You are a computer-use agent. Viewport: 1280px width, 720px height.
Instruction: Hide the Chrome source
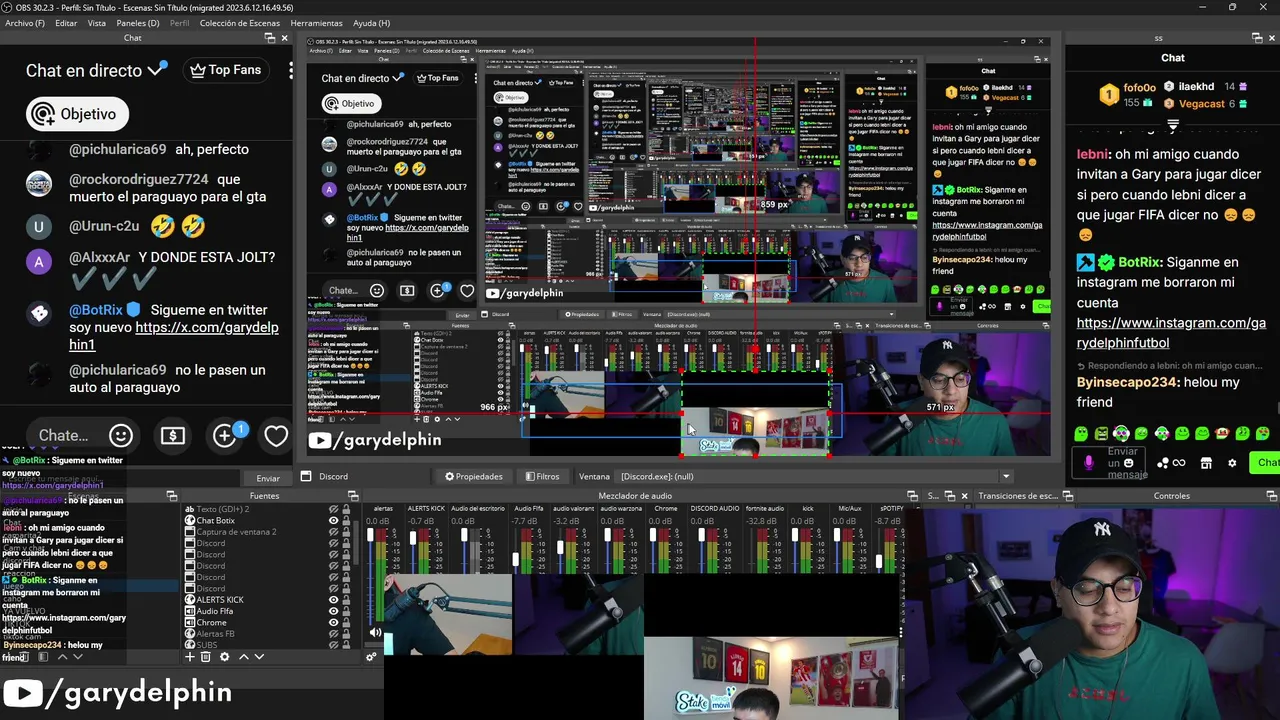click(x=334, y=622)
